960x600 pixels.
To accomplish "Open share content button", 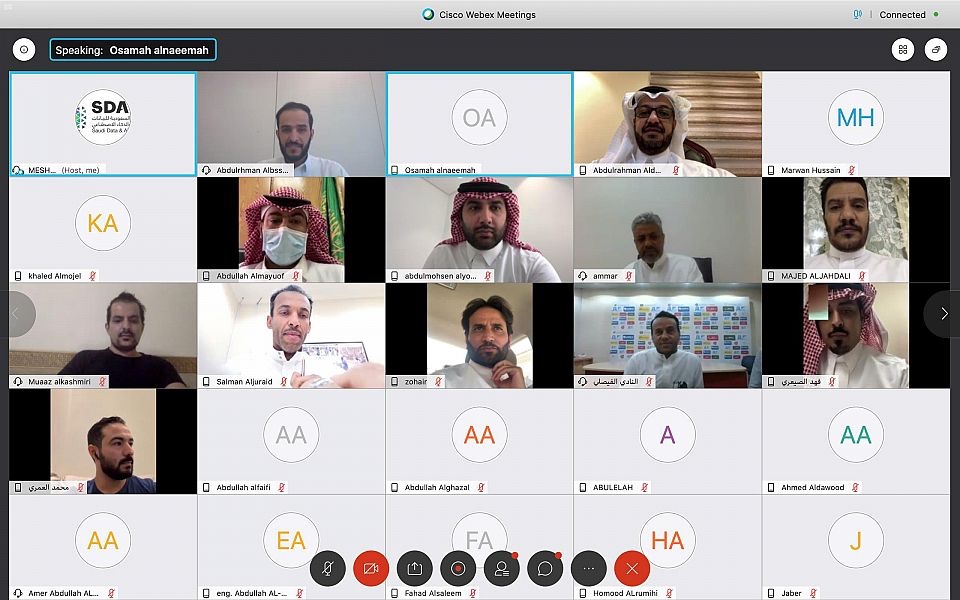I will pos(414,568).
